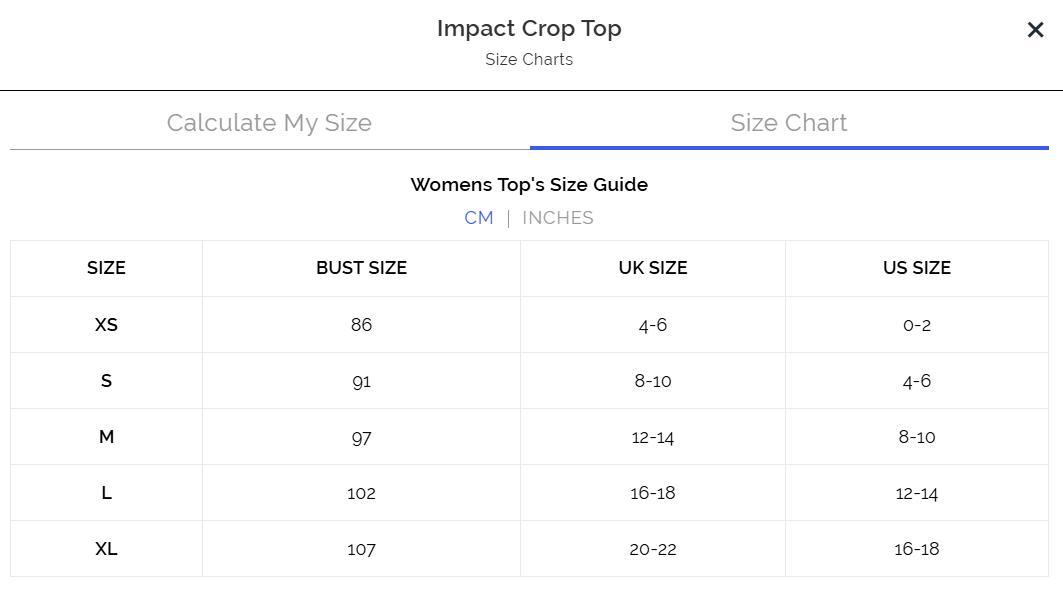The width and height of the screenshot is (1063, 593).
Task: Switch to the Calculate My Size tab
Action: (x=269, y=123)
